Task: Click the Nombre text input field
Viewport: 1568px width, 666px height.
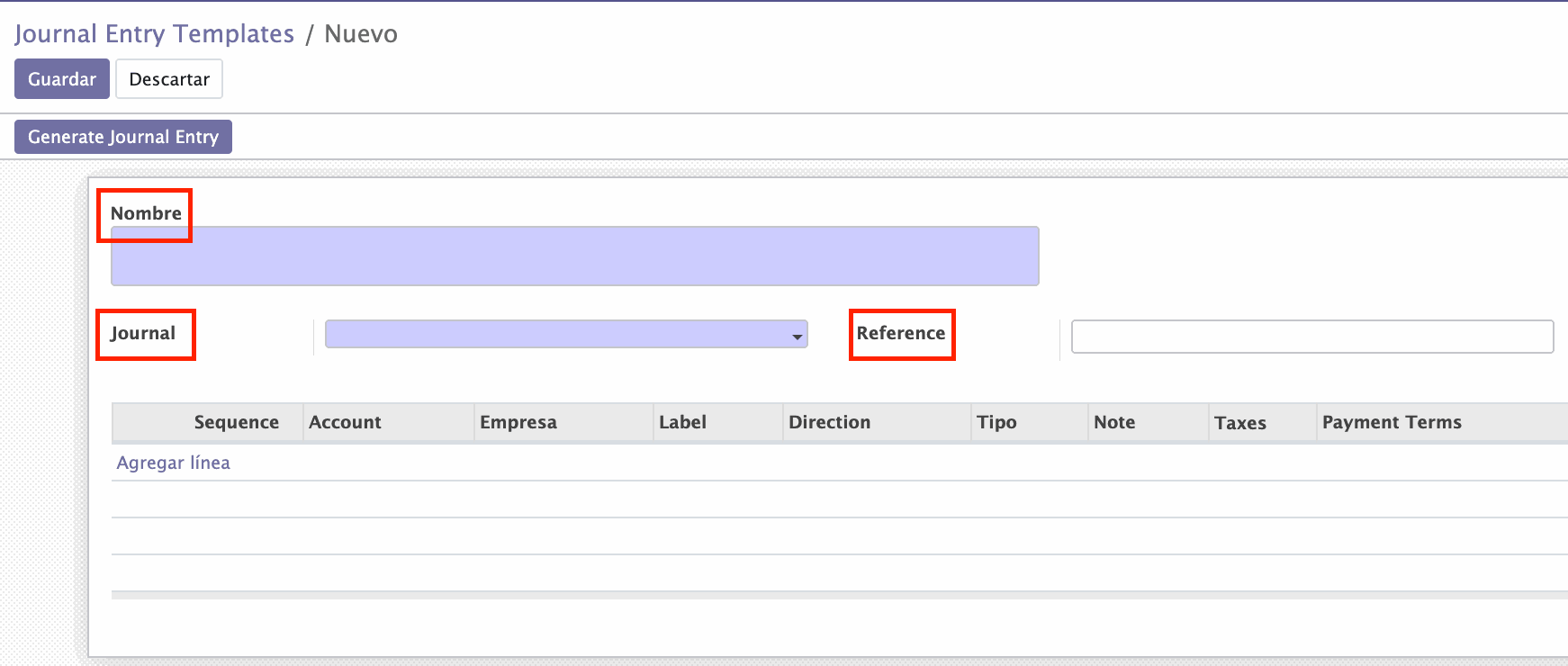Action: point(575,256)
